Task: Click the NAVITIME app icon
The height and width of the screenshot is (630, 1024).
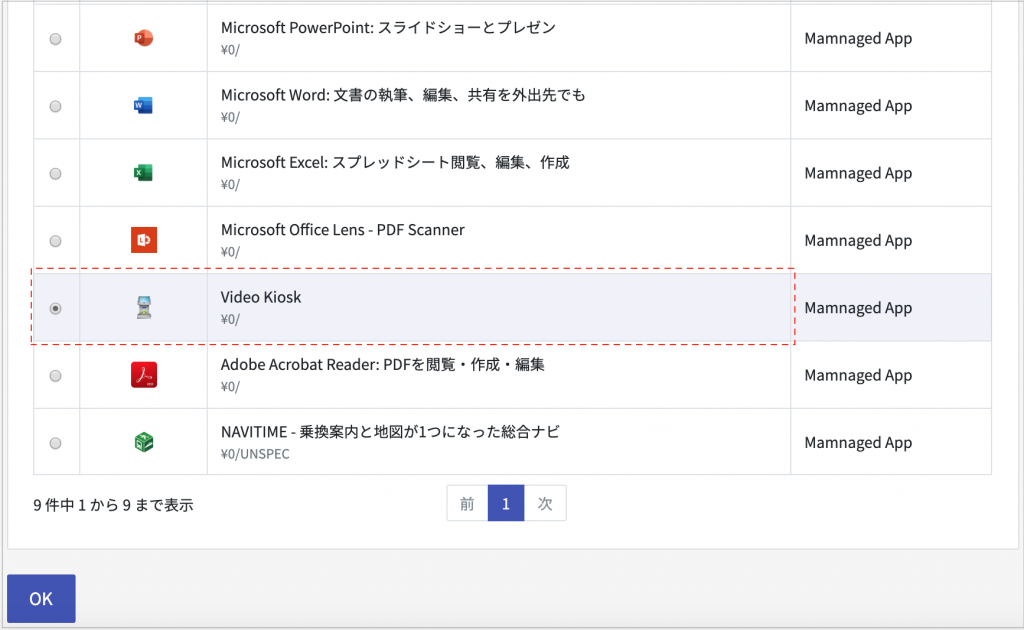Action: (144, 442)
